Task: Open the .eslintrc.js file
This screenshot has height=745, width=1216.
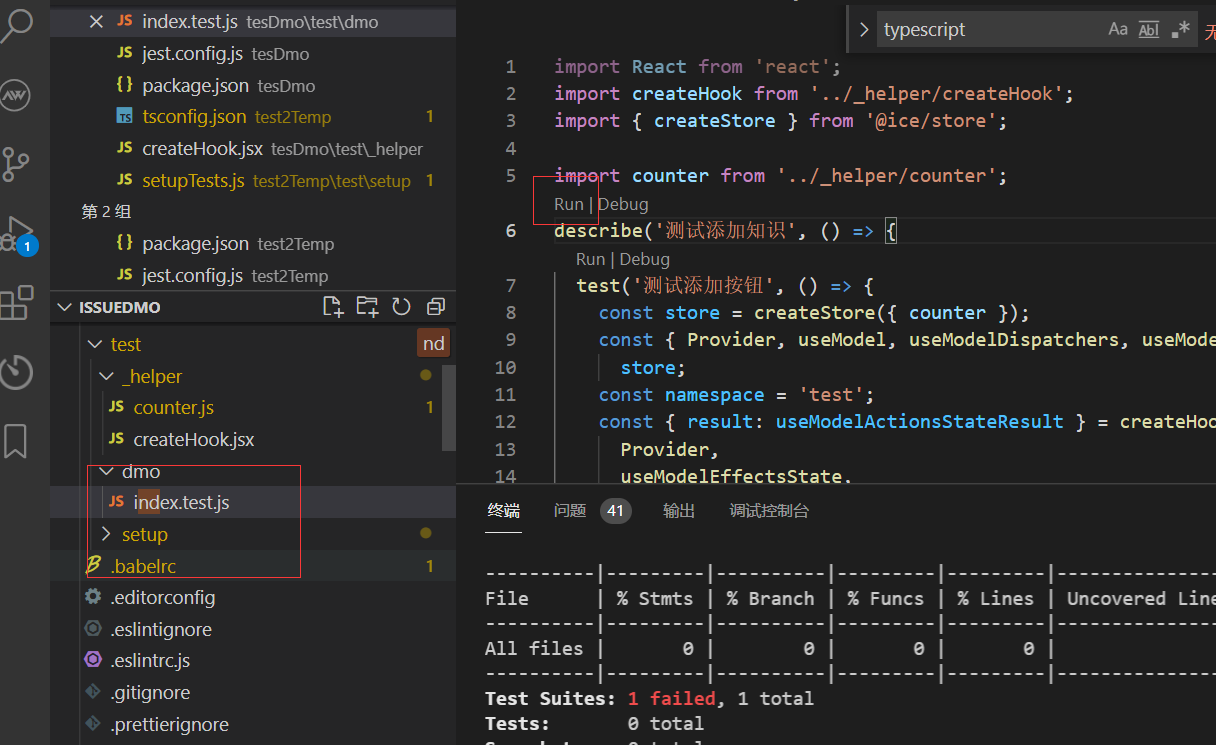Action: pyautogui.click(x=253, y=660)
